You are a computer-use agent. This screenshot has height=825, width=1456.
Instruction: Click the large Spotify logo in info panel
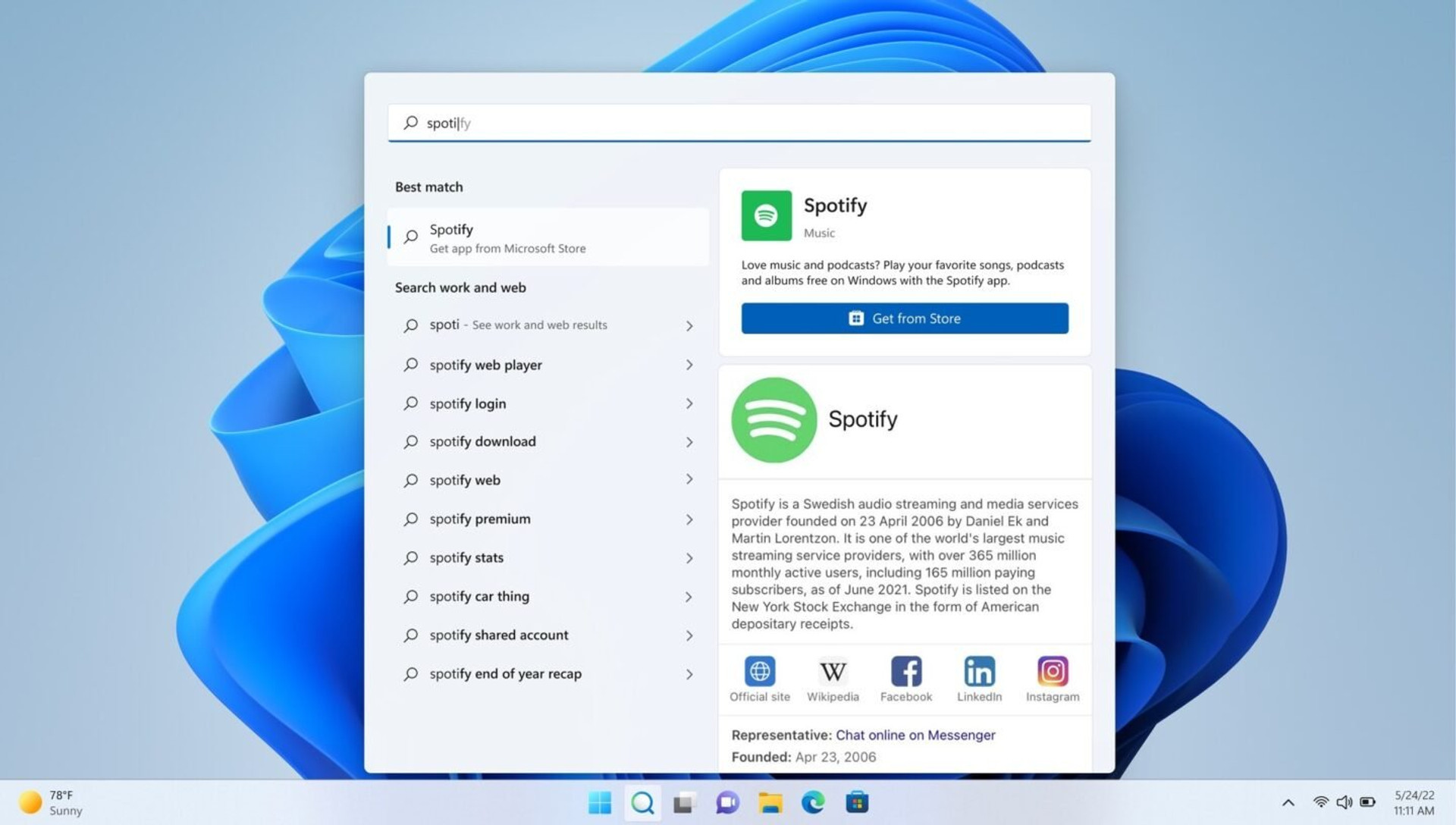[773, 419]
